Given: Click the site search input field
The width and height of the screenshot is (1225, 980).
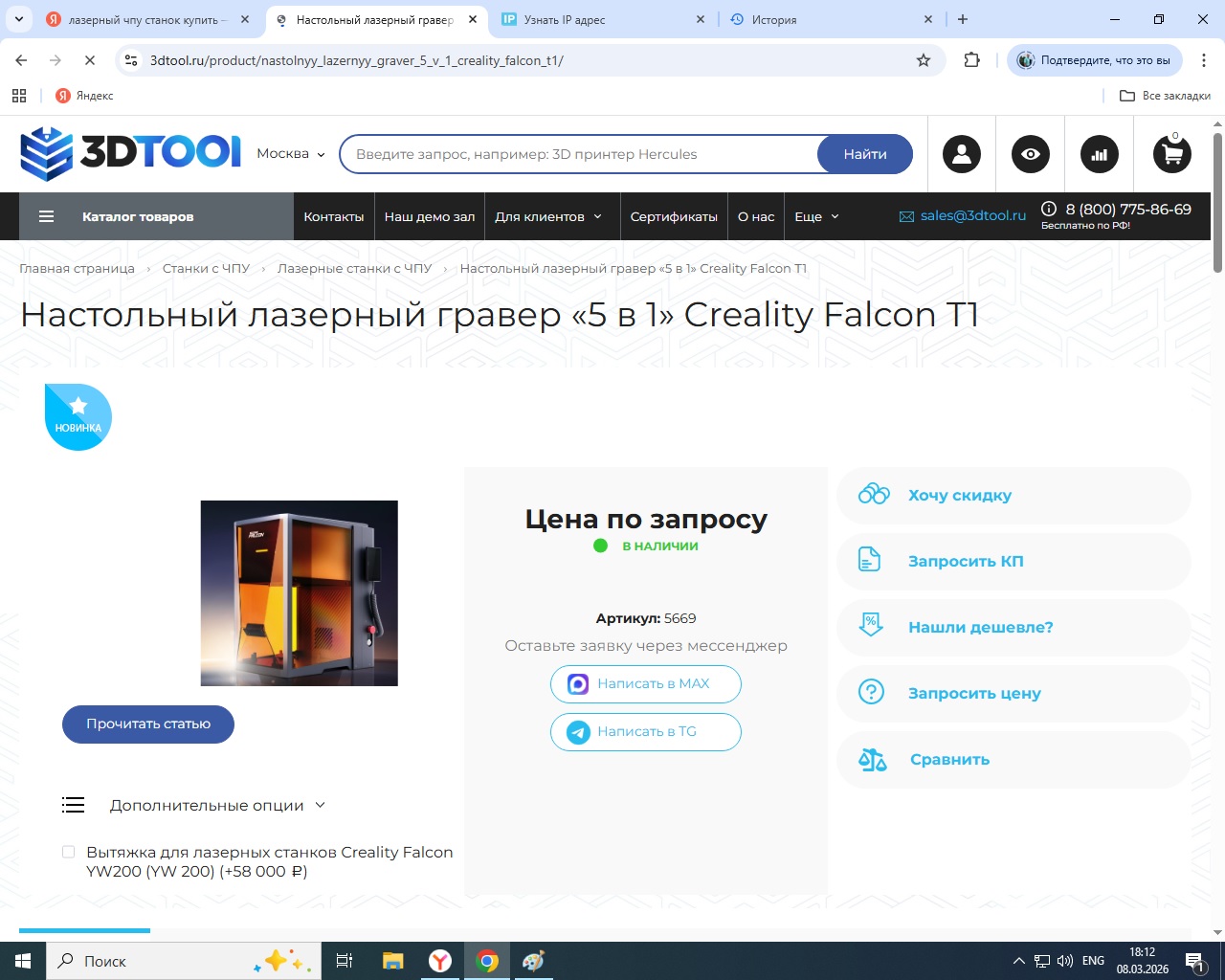Looking at the screenshot, I should (579, 154).
